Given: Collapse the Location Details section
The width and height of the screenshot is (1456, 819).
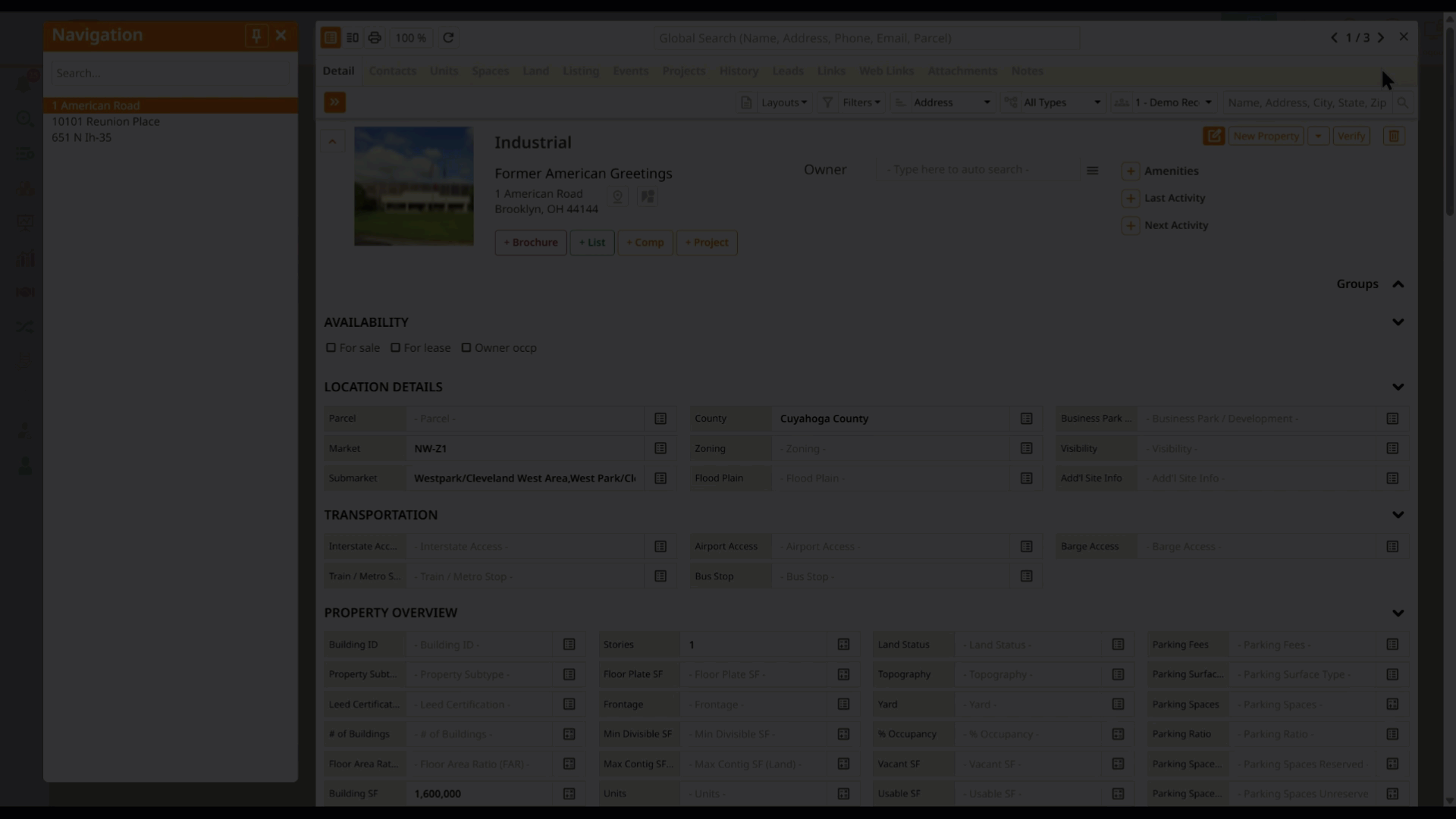Looking at the screenshot, I should (x=1398, y=388).
